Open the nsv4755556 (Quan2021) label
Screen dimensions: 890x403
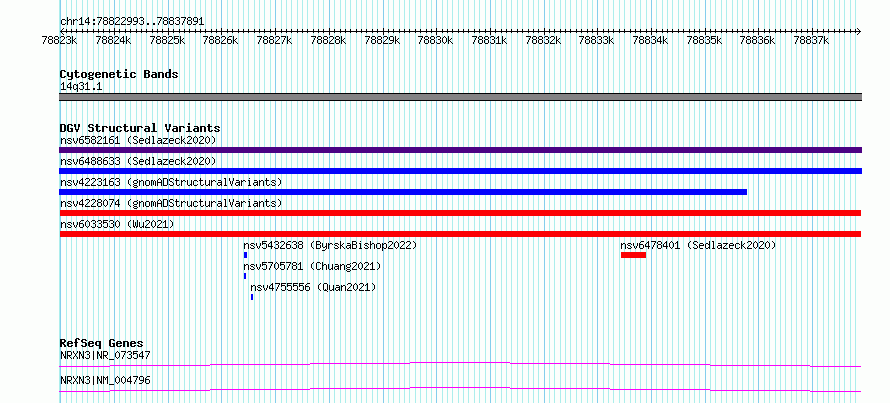313,287
